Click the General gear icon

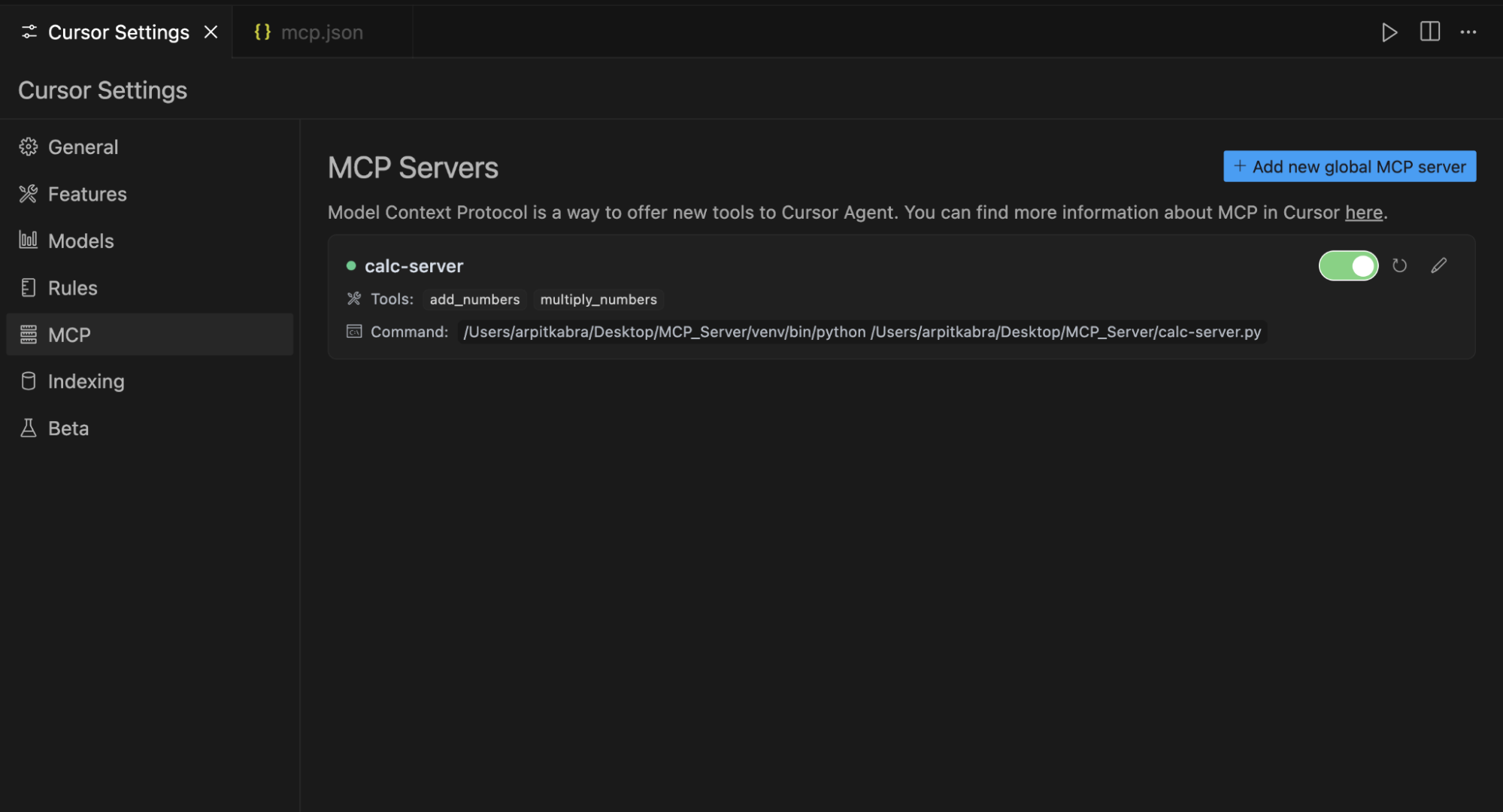(29, 147)
